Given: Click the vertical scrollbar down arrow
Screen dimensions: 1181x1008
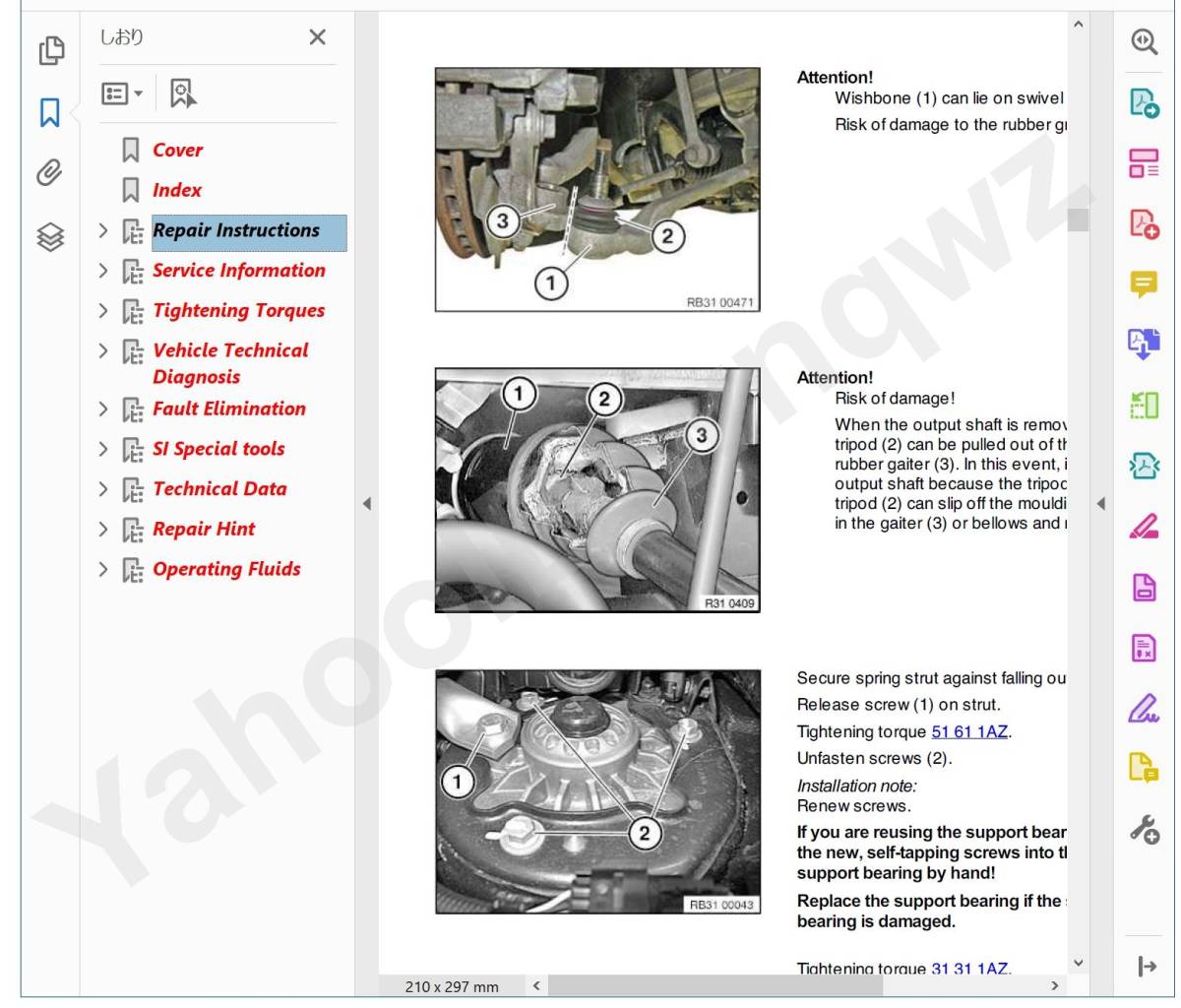Looking at the screenshot, I should tap(1079, 963).
